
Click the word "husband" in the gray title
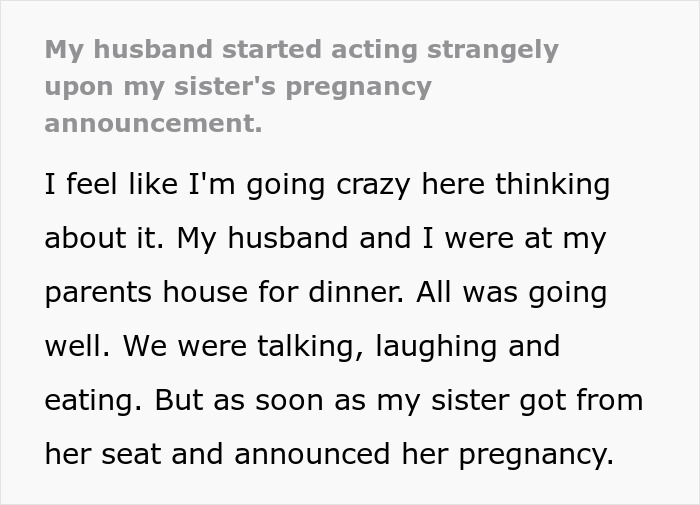click(x=152, y=50)
